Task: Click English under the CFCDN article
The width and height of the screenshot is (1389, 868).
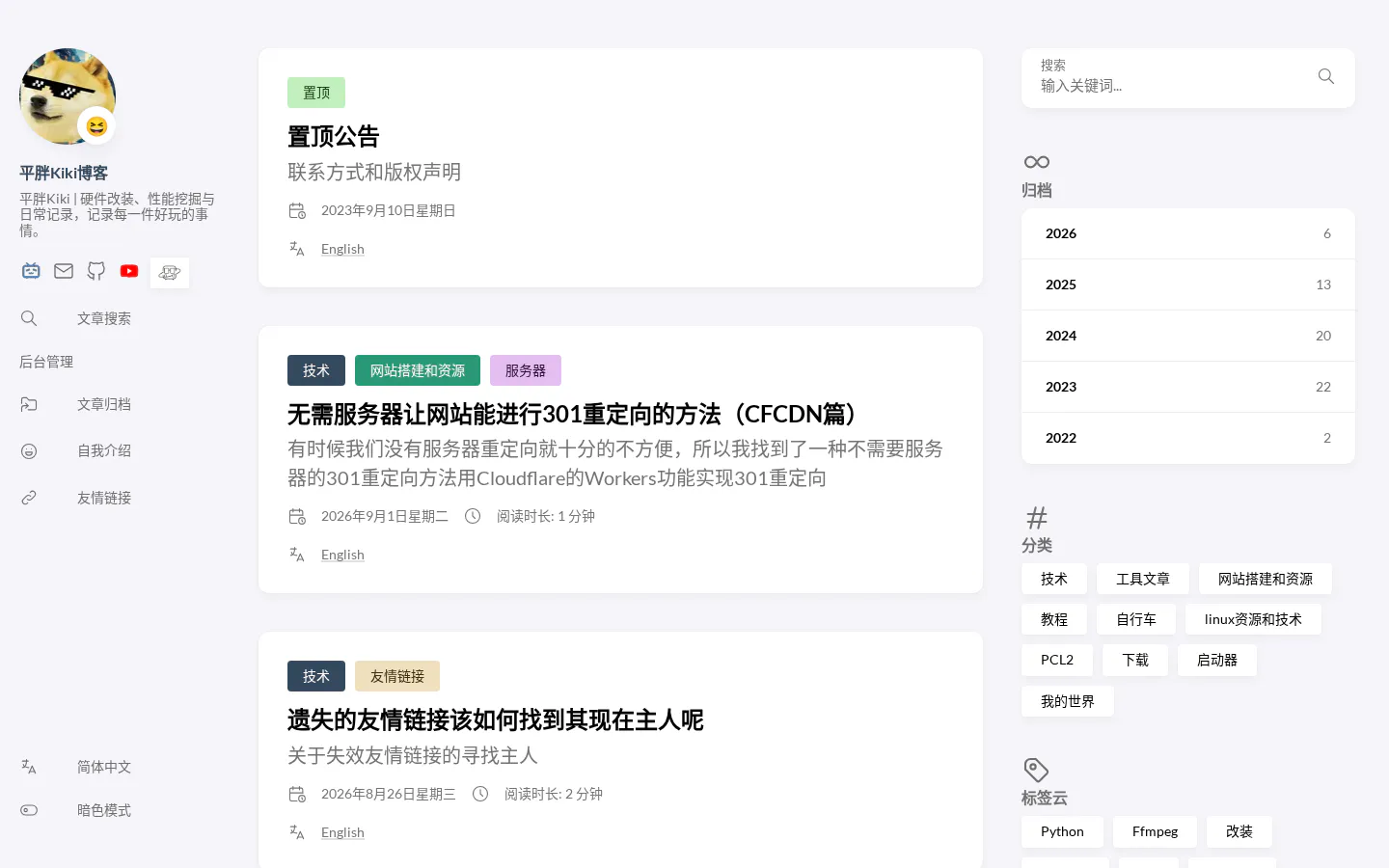Action: tap(342, 555)
